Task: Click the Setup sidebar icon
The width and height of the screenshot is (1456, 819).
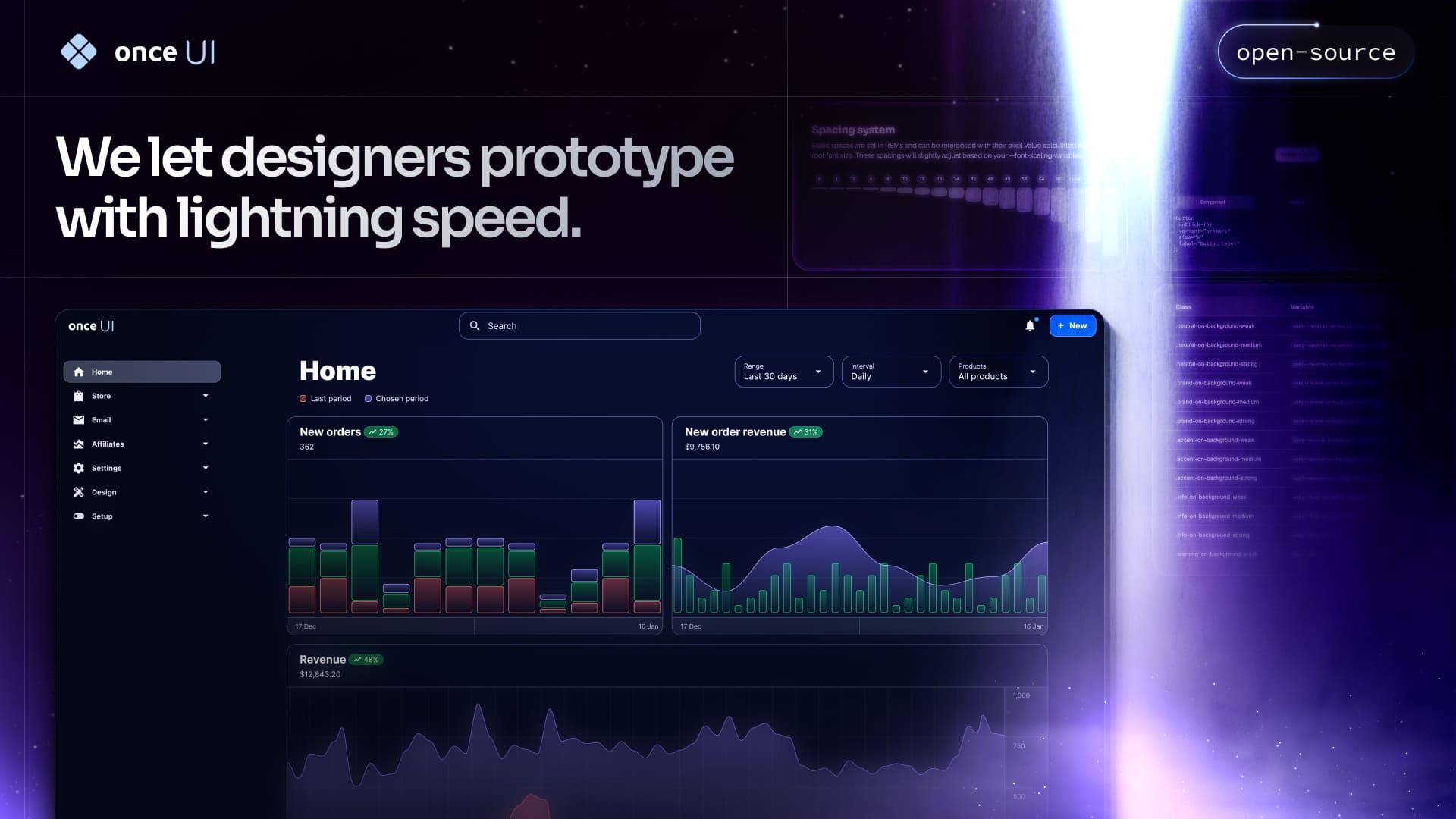Action: 78,516
